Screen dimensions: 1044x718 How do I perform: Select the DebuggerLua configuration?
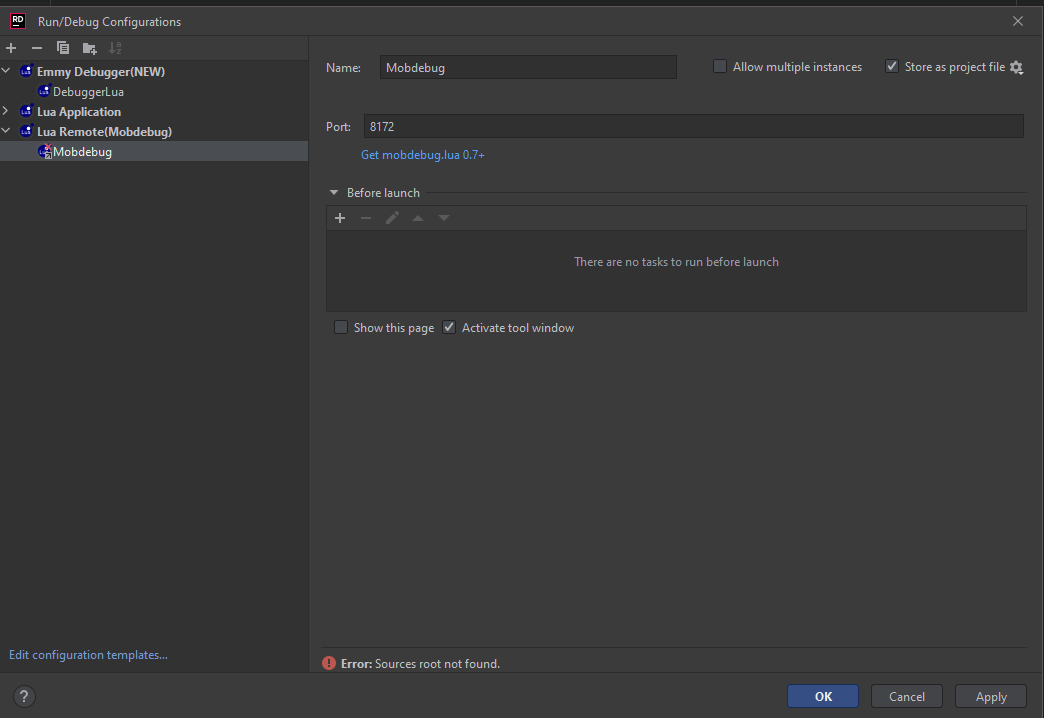(x=88, y=92)
